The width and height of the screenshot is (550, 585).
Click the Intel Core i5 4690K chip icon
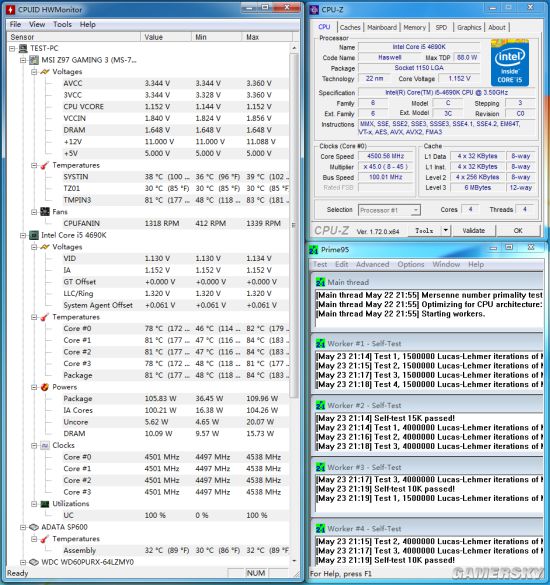tap(34, 235)
